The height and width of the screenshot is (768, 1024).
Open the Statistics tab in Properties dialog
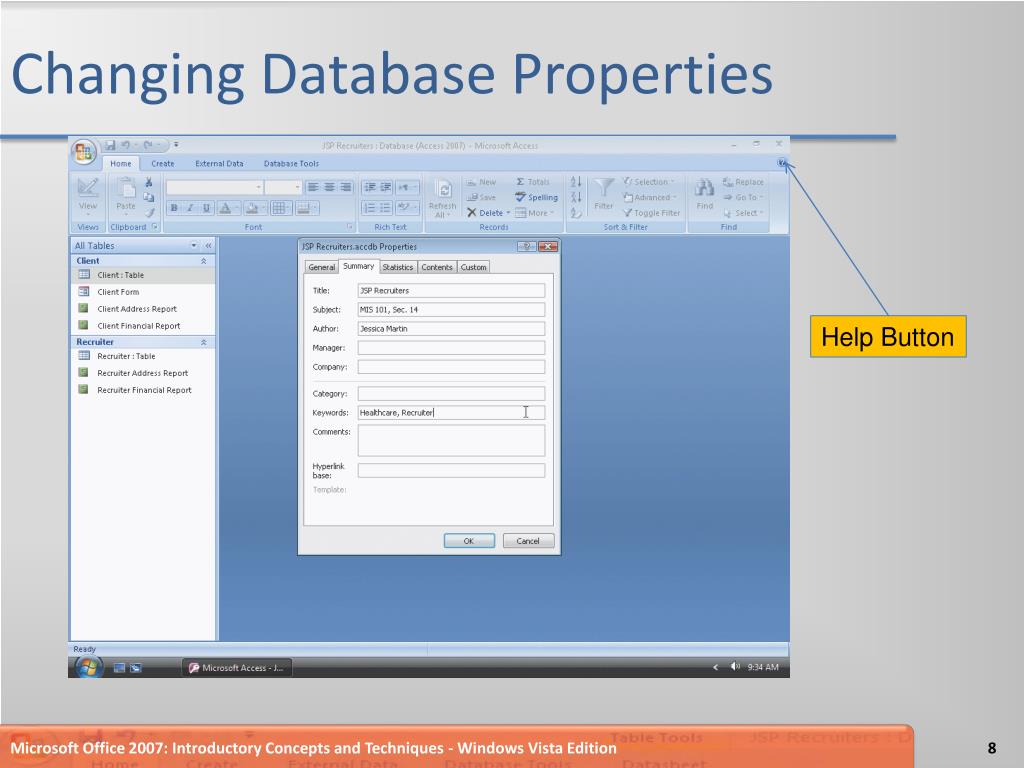point(398,267)
